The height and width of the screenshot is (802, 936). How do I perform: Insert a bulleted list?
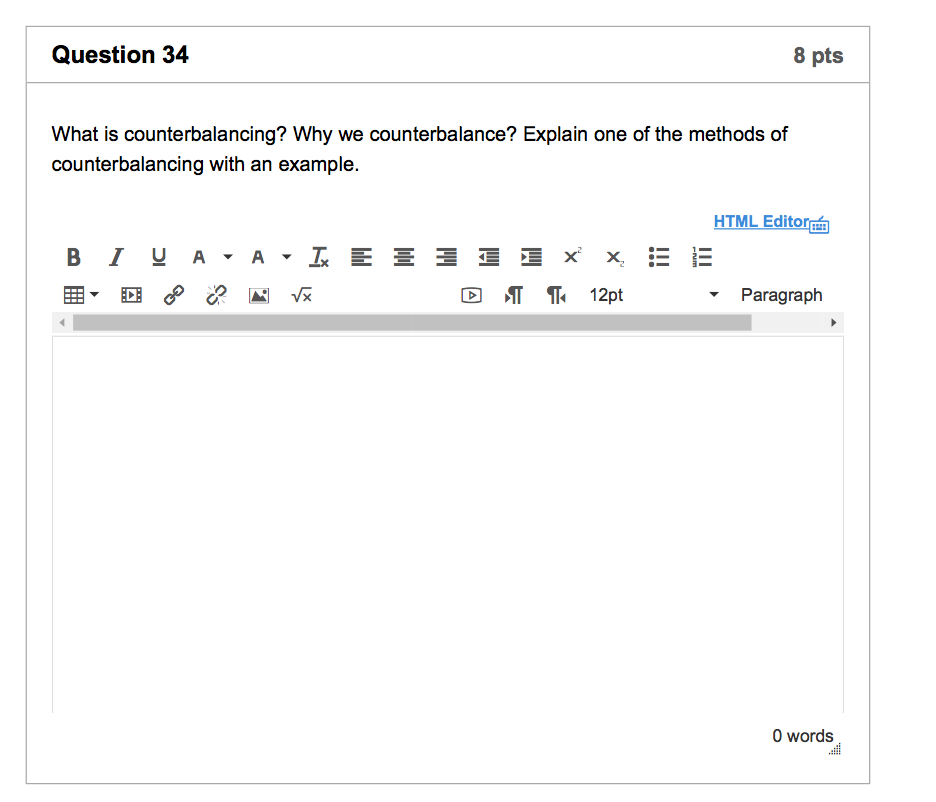pos(659,257)
